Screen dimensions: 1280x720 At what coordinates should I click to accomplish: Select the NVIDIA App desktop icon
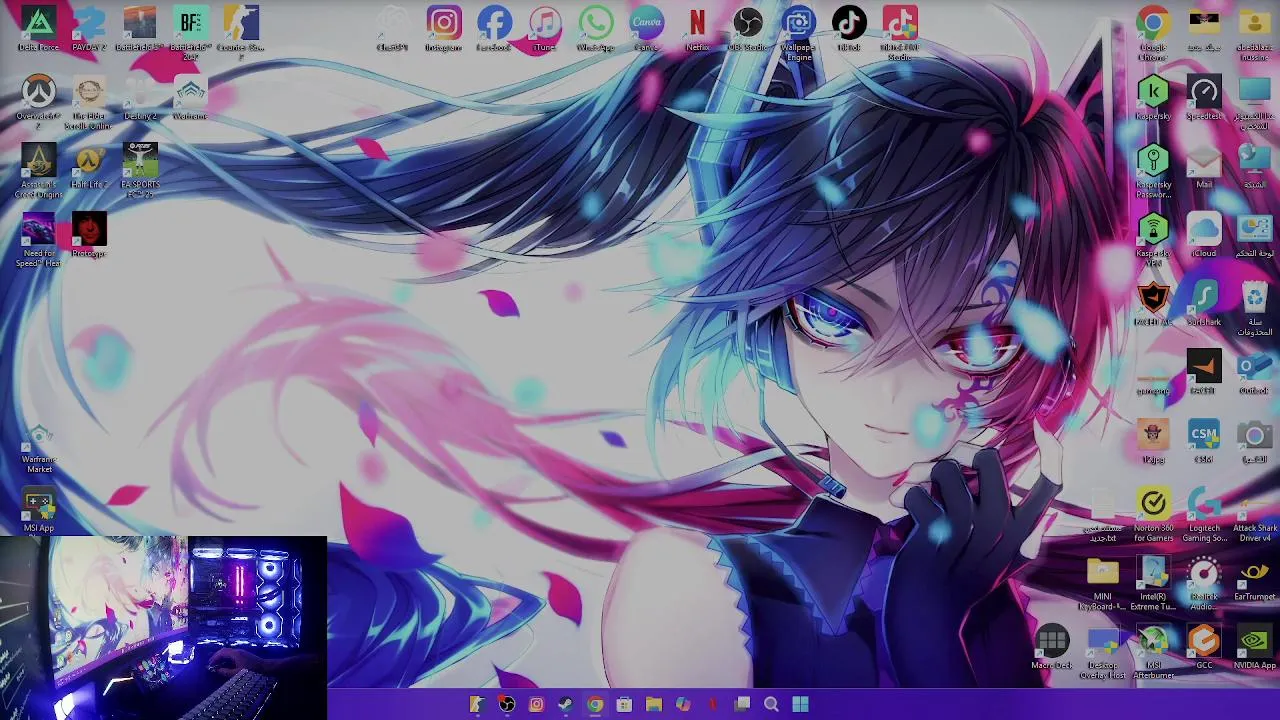coord(1254,648)
